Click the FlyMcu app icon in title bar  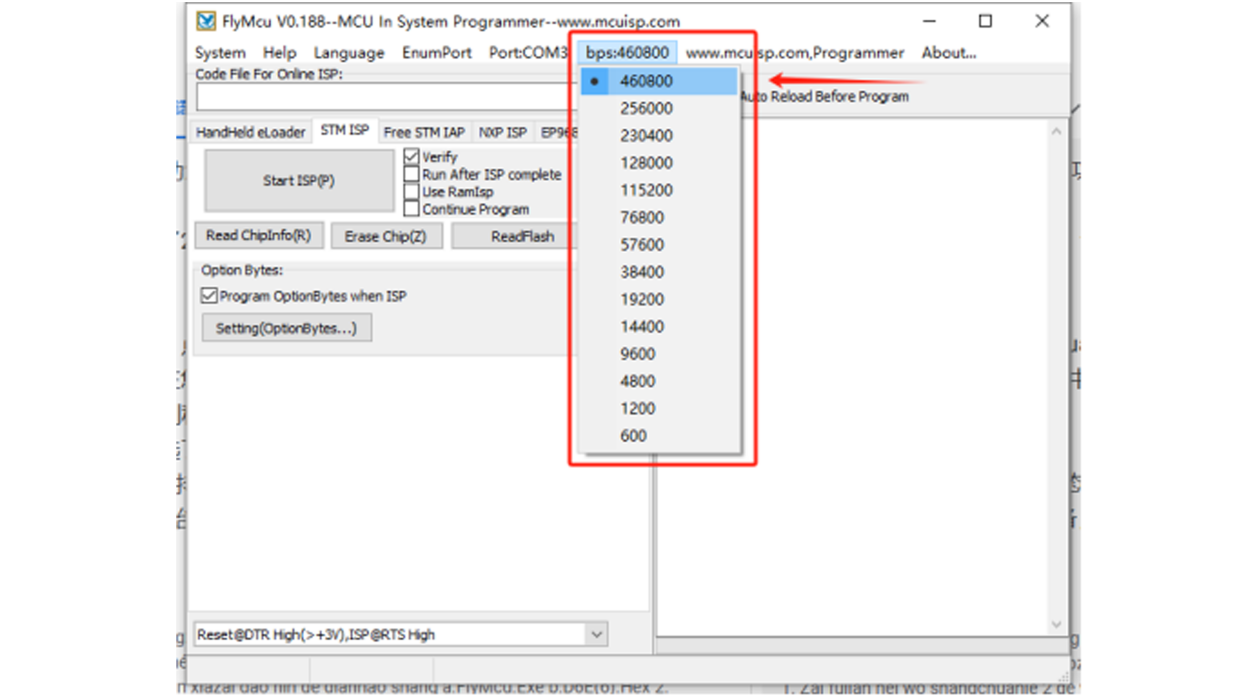tap(206, 21)
